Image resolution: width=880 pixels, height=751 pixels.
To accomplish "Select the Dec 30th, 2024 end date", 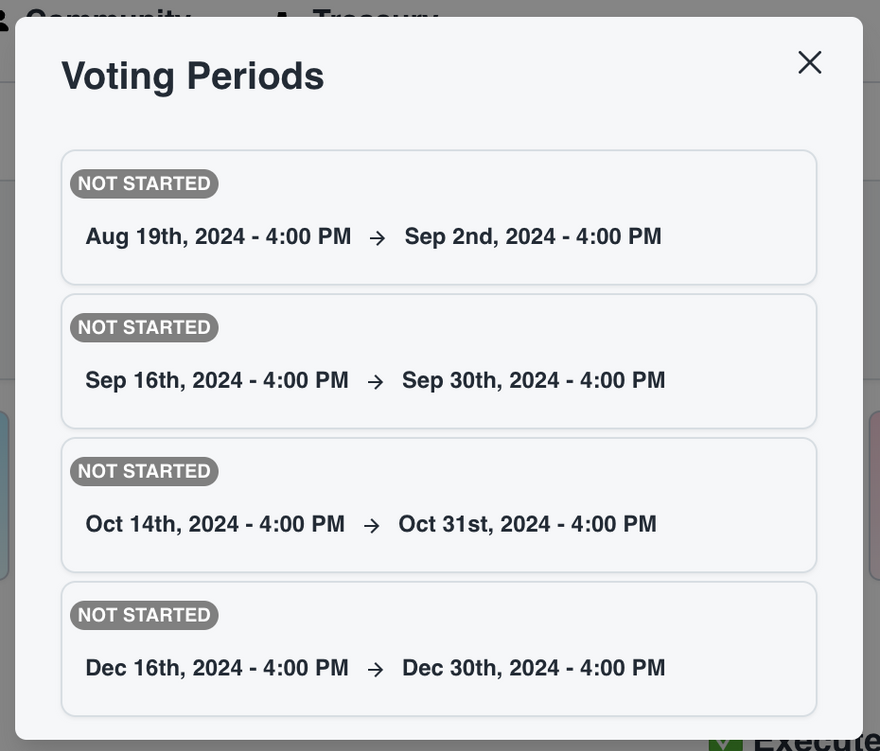I will tap(533, 668).
